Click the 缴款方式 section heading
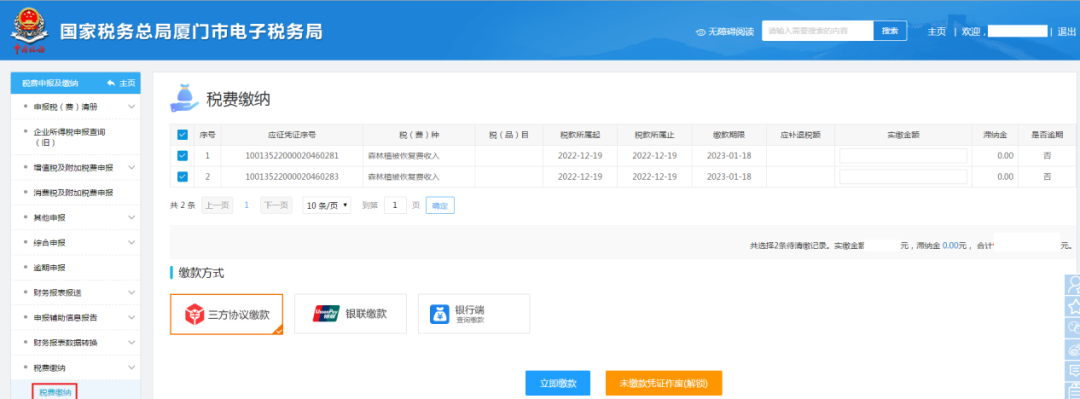Viewport: 1080px width, 399px height. coord(201,273)
